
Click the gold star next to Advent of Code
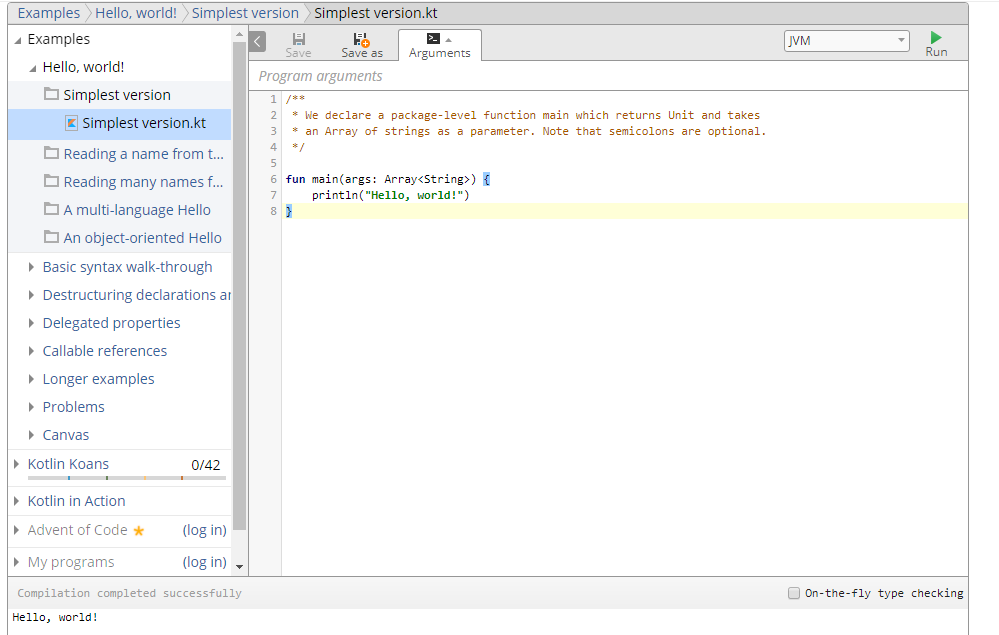coord(139,530)
